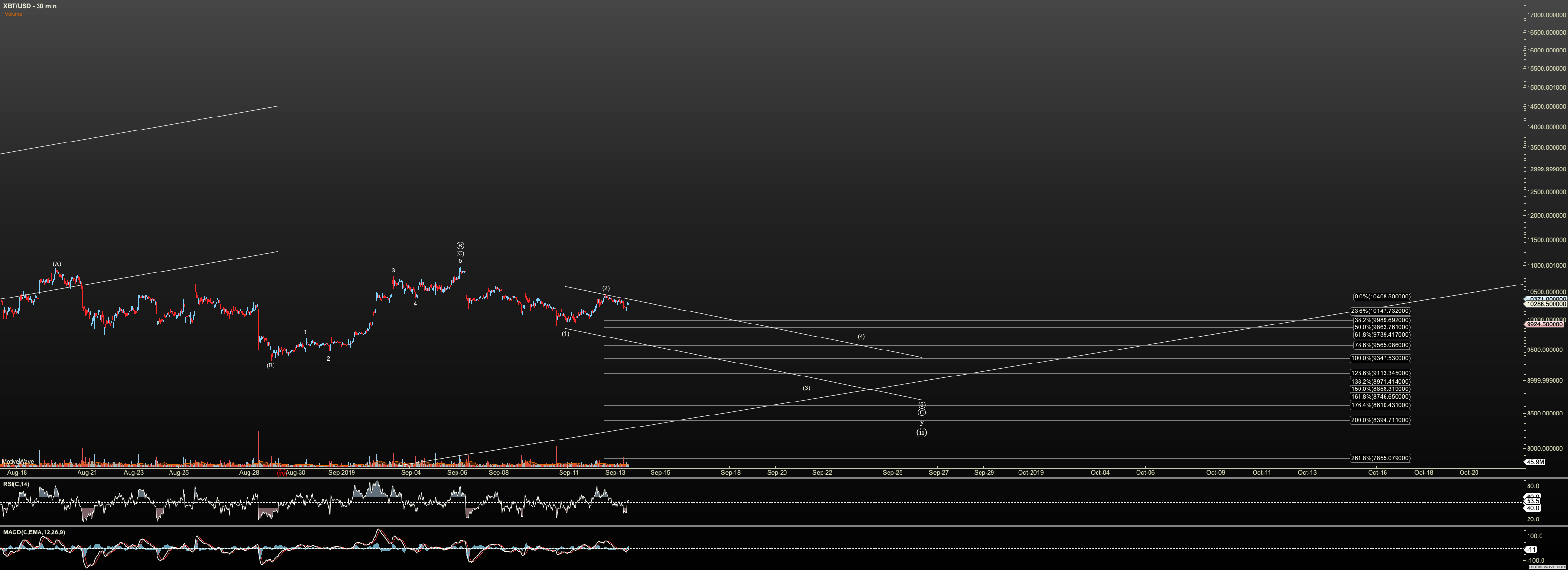Click the XBT/USD - 30 min chart title
Screen dimensions: 1568x570
click(30, 6)
